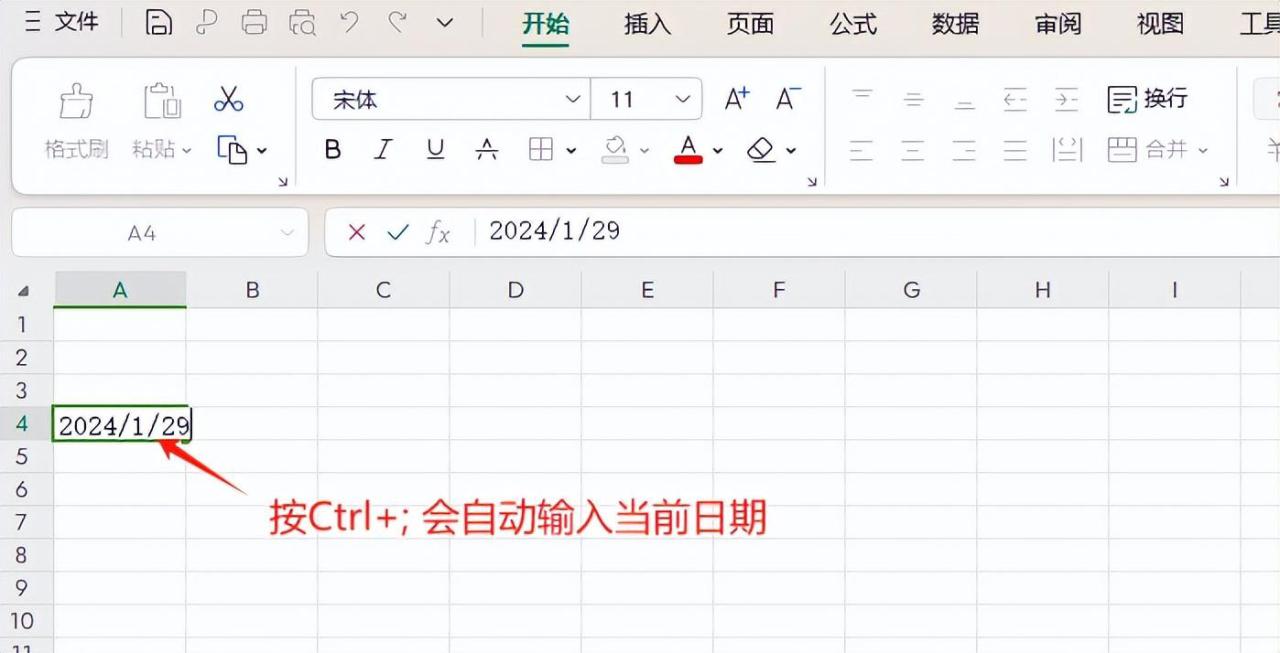The width and height of the screenshot is (1280, 653).
Task: Click the align right icon
Action: pyautogui.click(x=964, y=151)
